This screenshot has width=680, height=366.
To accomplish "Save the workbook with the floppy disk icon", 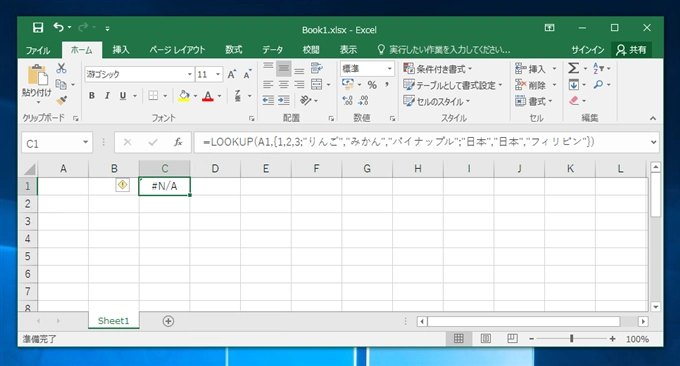I will (x=38, y=28).
